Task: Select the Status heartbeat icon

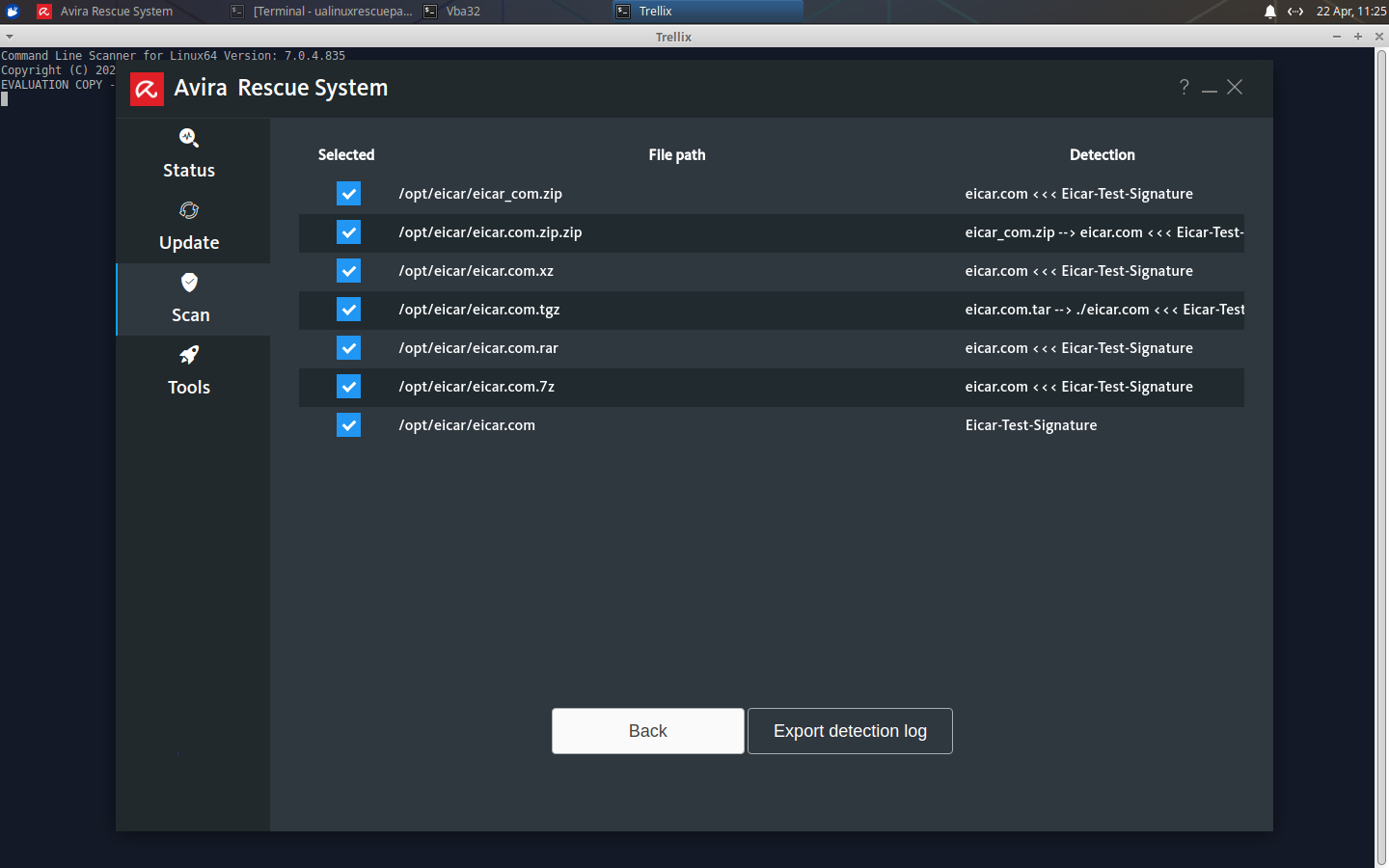Action: coord(188,138)
